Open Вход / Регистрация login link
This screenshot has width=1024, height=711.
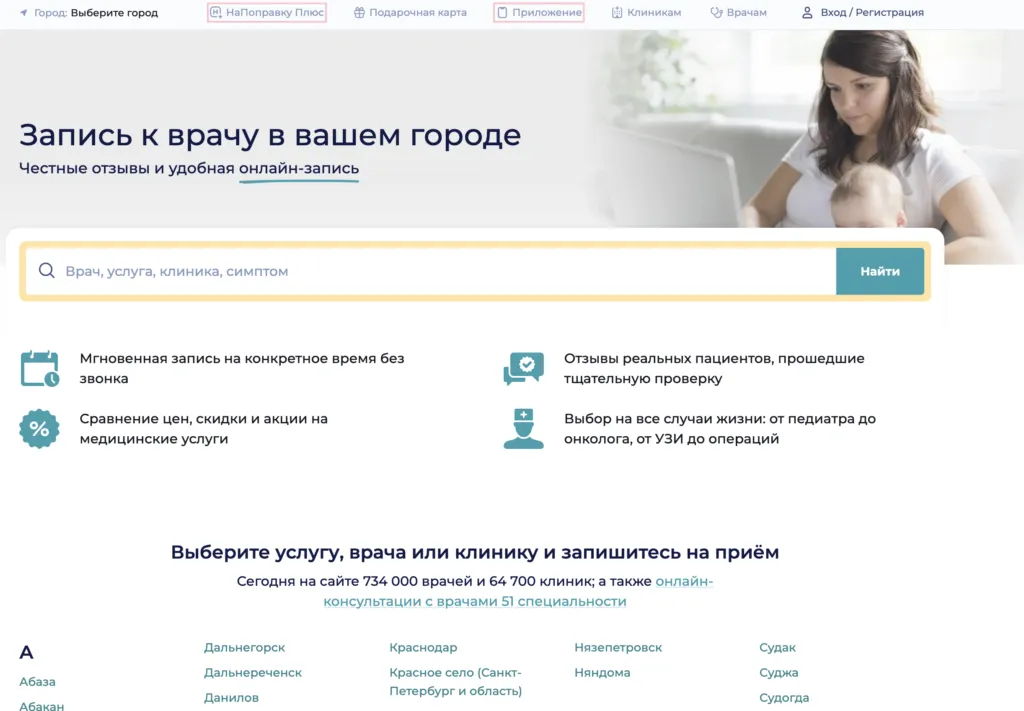[x=871, y=13]
